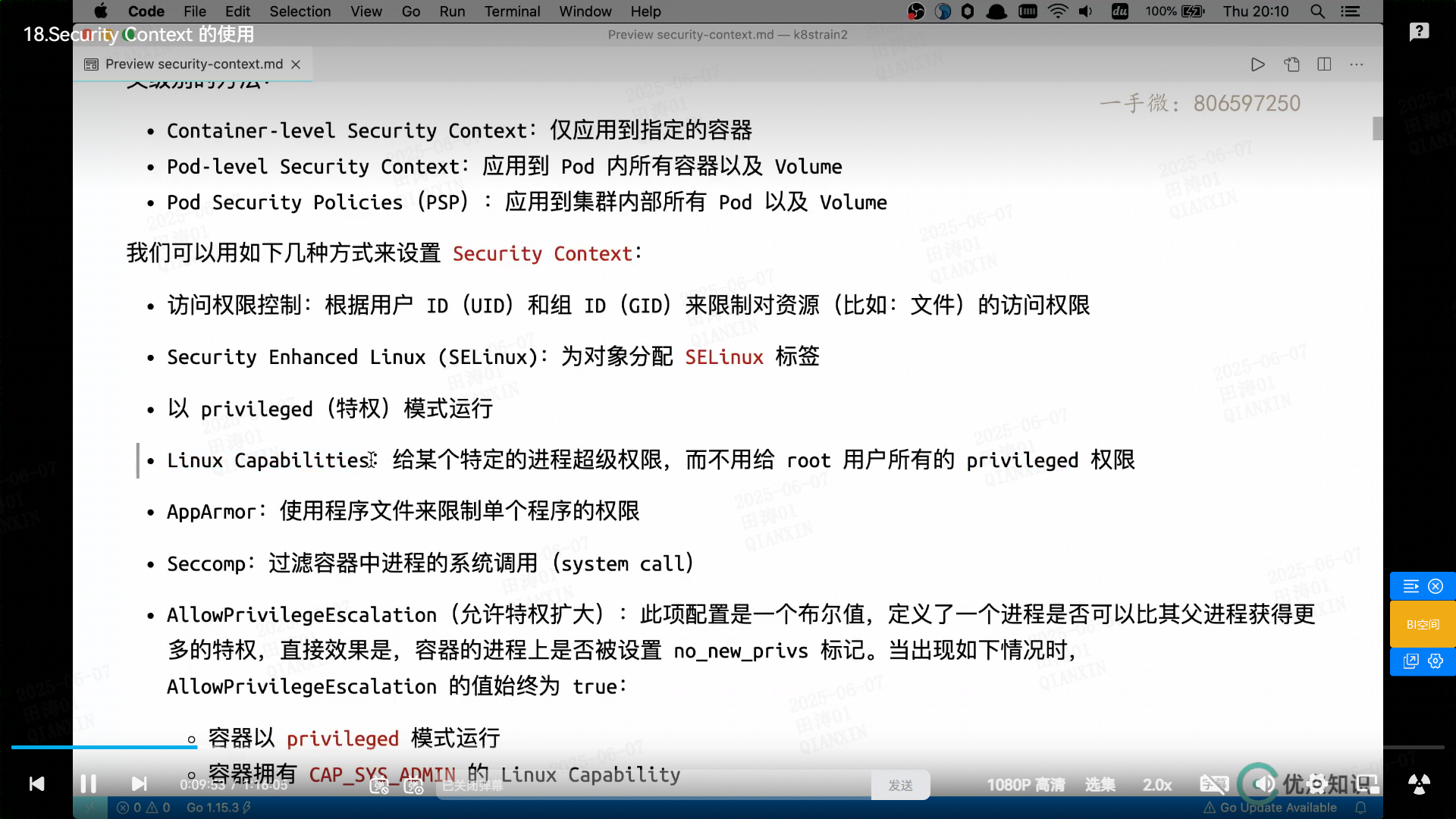This screenshot has height=819, width=1456.
Task: Click the open changes icon
Action: pos(1291,64)
